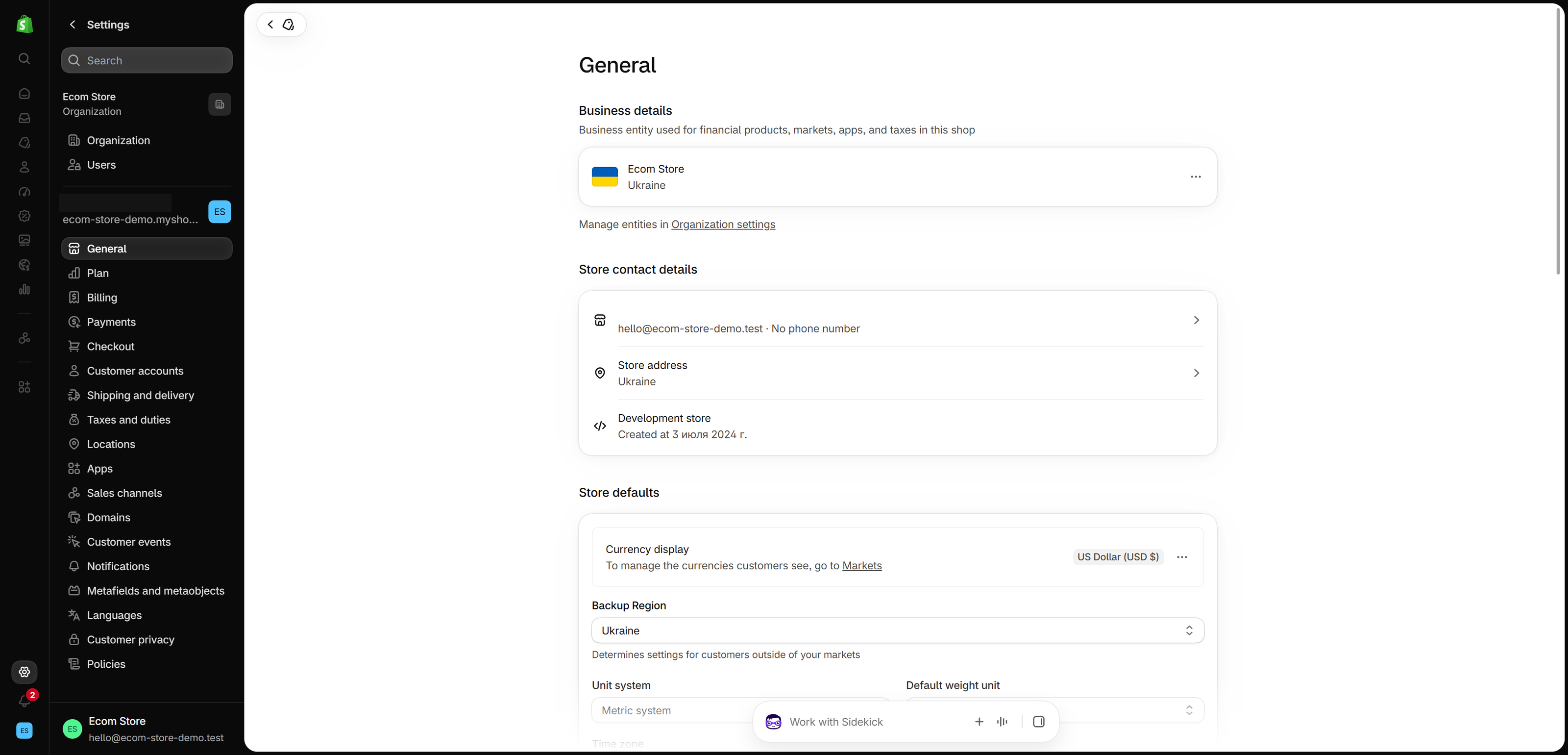Open Shipping and delivery settings
The width and height of the screenshot is (1568, 755).
point(147,395)
